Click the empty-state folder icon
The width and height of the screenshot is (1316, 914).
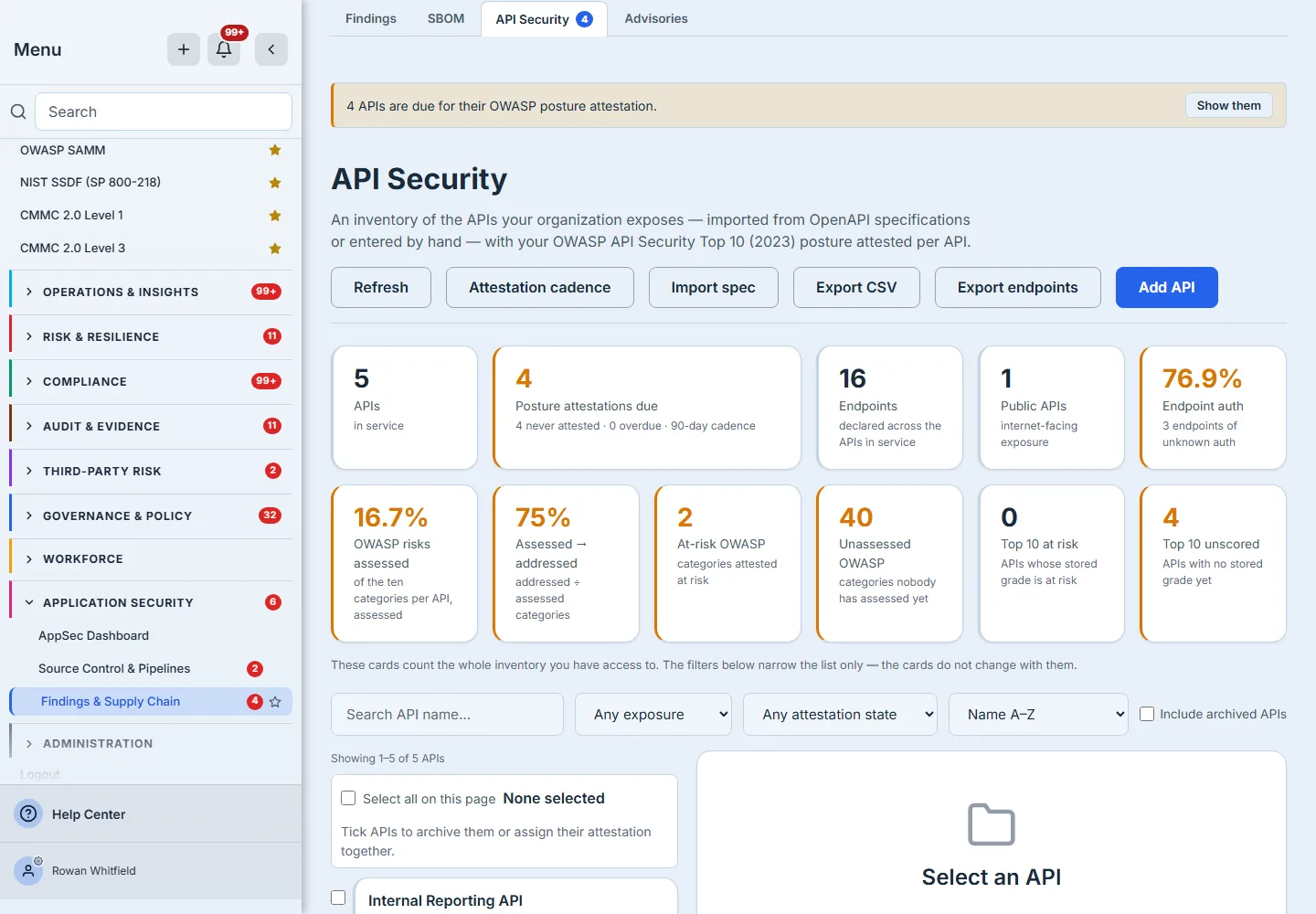tap(992, 824)
